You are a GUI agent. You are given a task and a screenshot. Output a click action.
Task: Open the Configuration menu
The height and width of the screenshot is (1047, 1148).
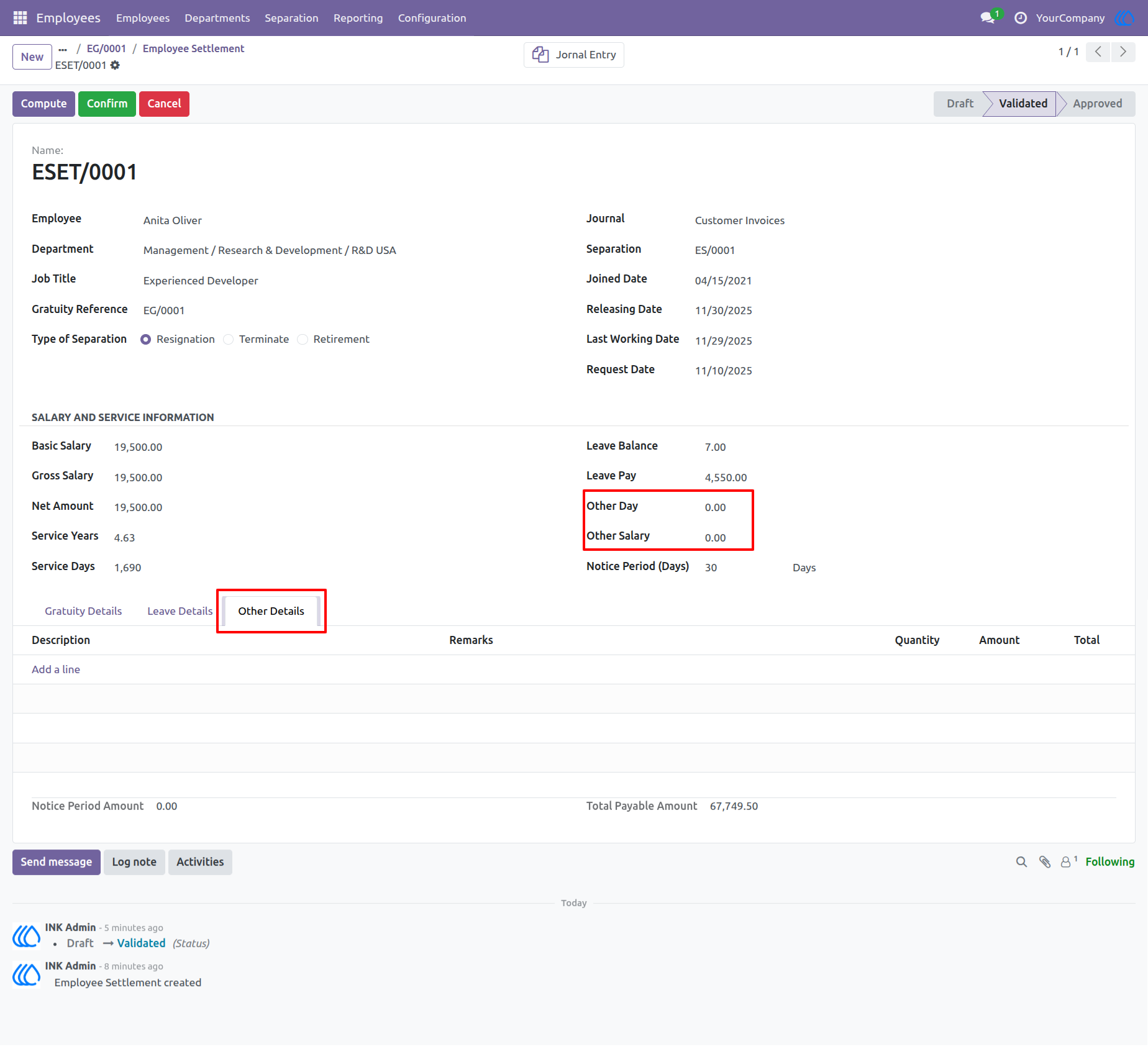click(432, 18)
